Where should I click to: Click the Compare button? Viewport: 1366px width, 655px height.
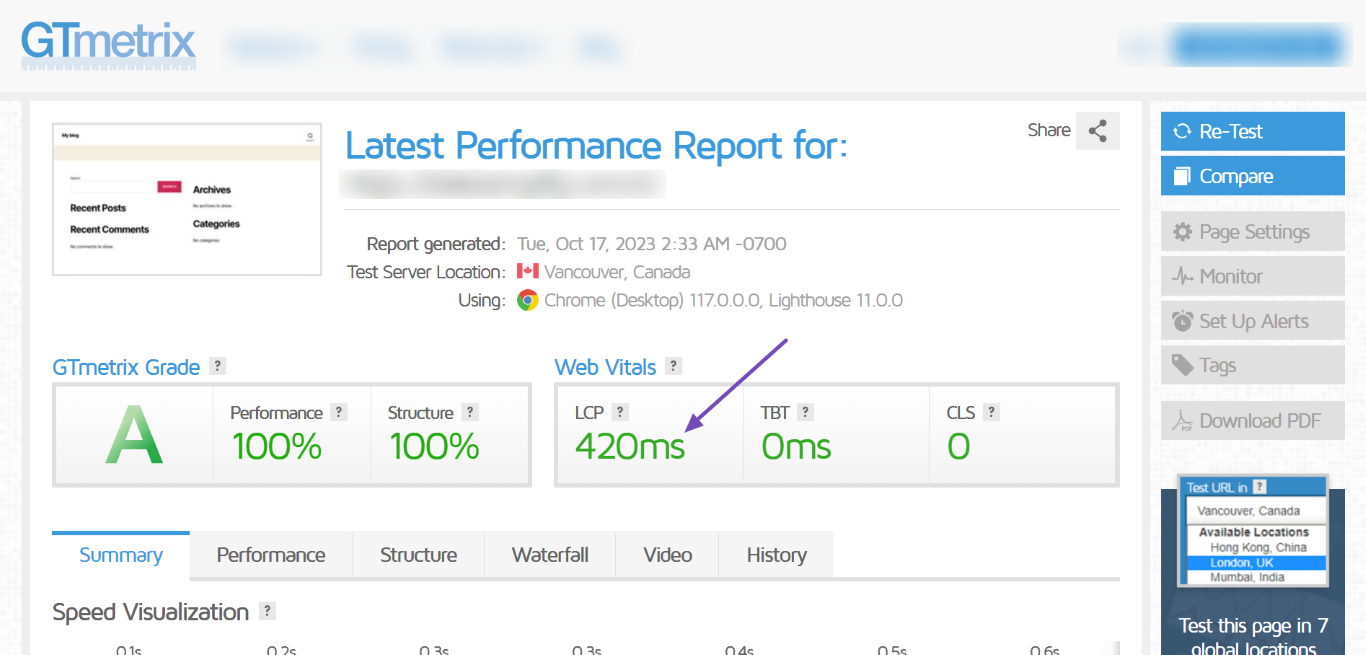coord(1253,176)
